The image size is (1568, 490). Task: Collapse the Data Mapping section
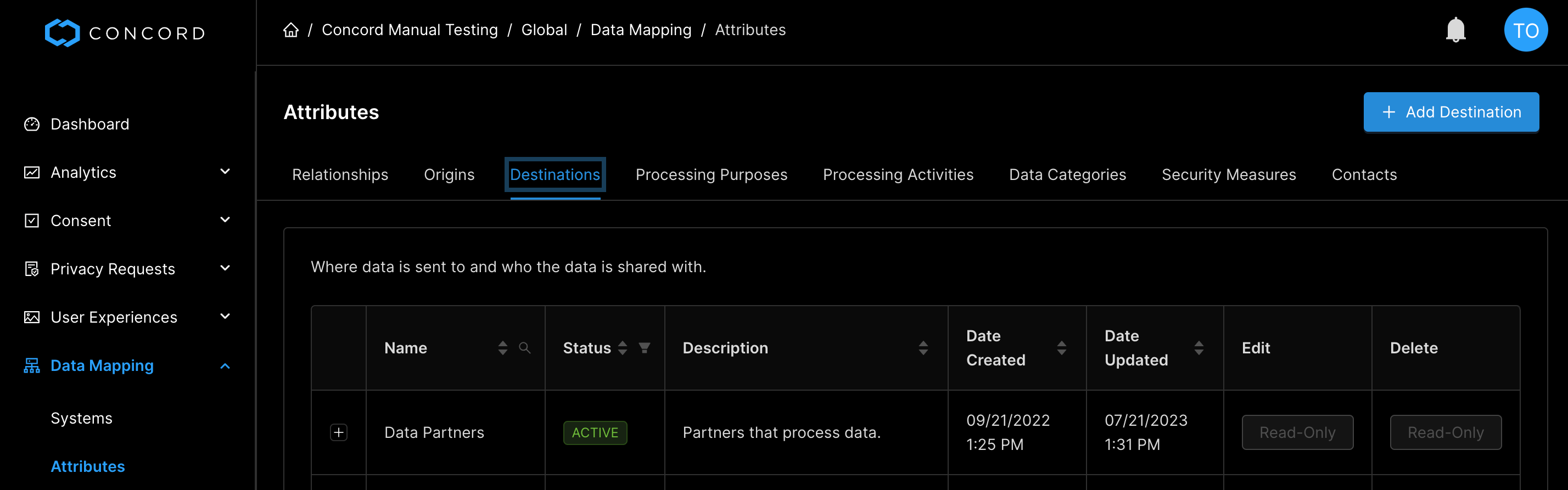pyautogui.click(x=225, y=366)
